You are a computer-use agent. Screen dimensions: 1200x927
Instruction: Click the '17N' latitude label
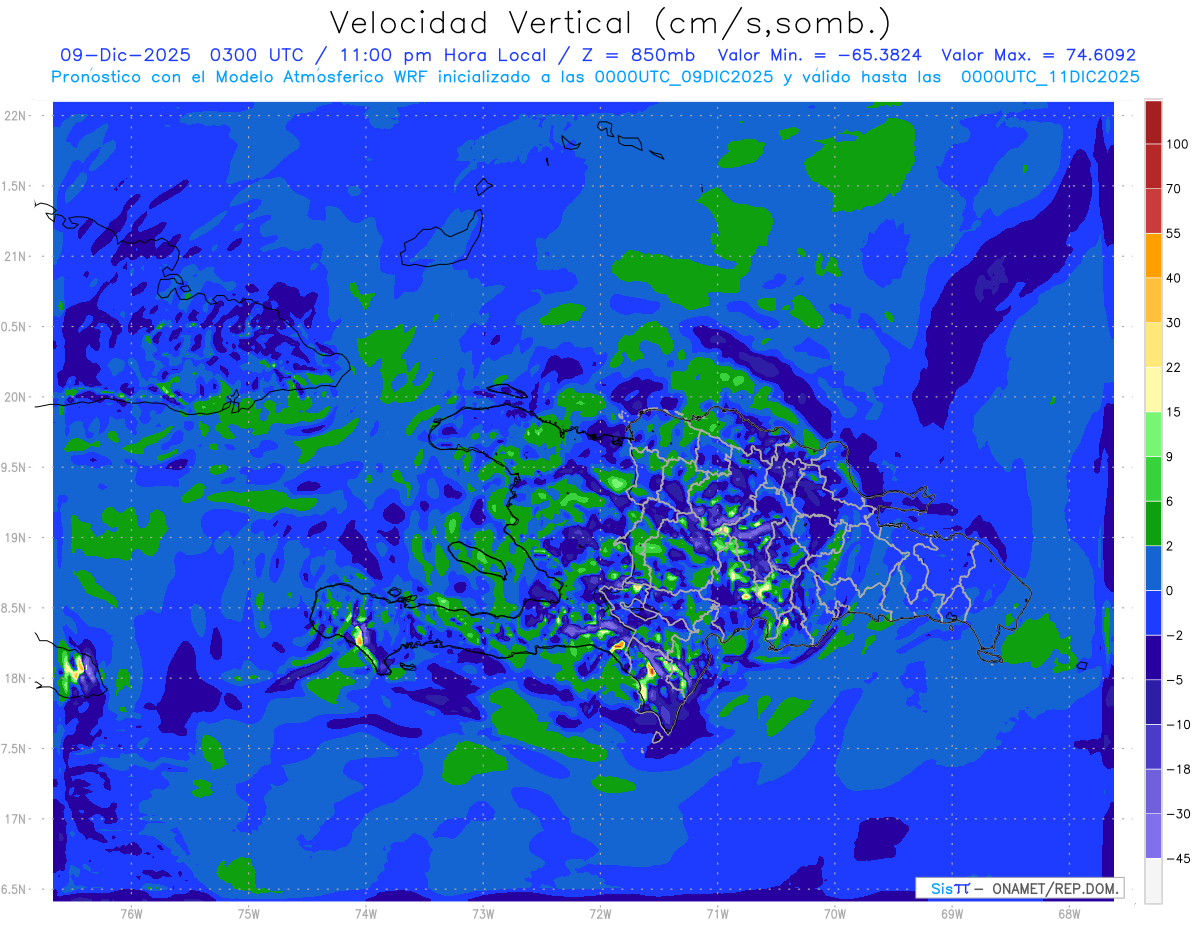click(x=15, y=819)
